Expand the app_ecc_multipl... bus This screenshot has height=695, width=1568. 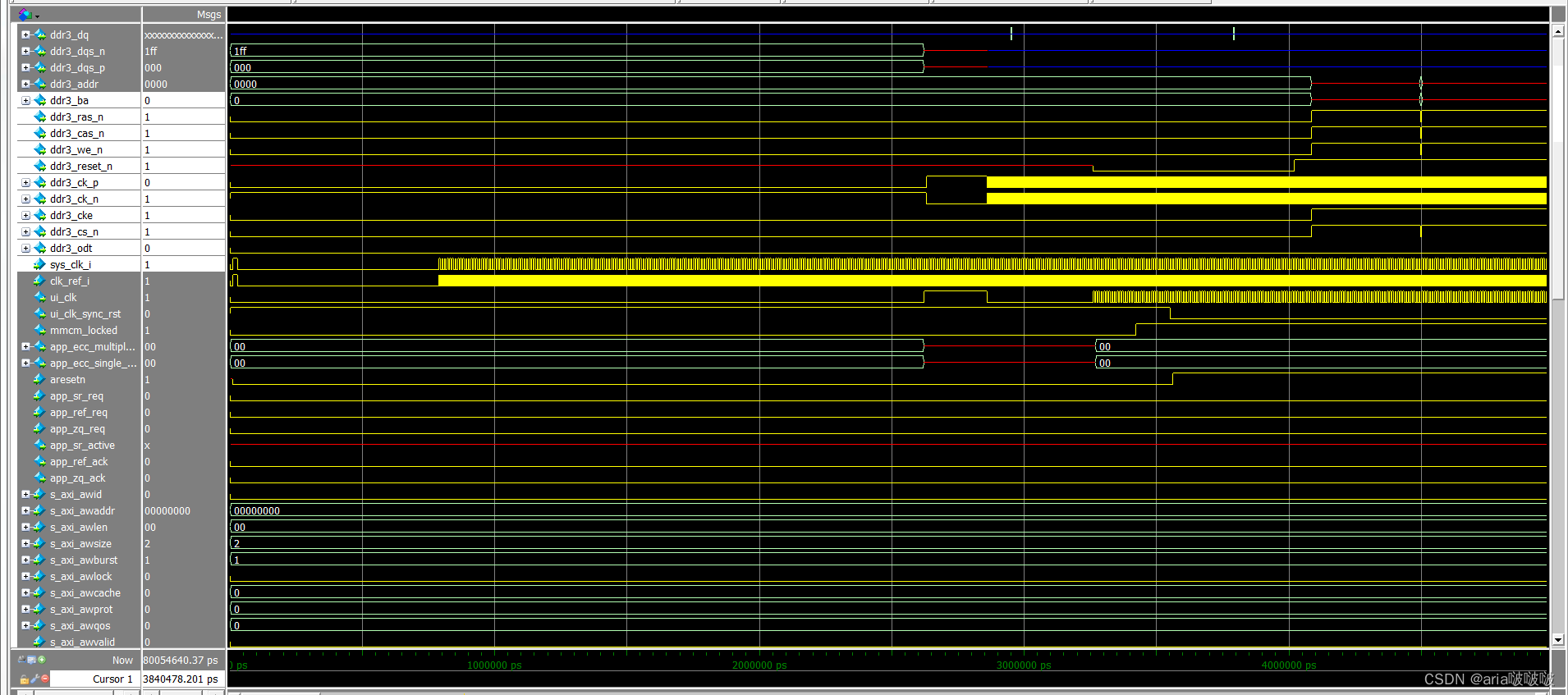pyautogui.click(x=25, y=346)
